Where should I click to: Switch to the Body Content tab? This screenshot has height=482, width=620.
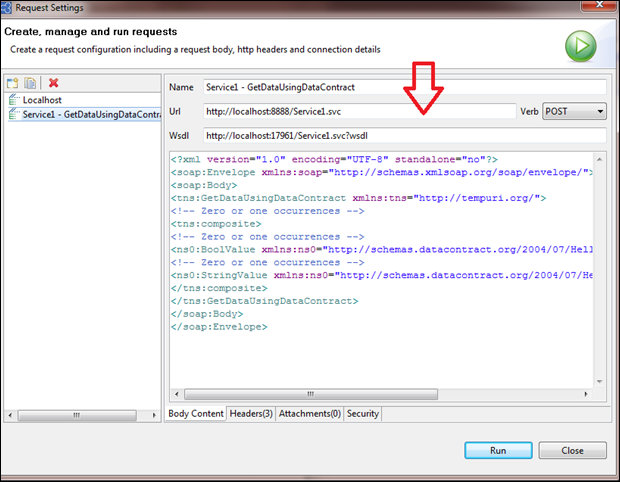click(x=196, y=414)
